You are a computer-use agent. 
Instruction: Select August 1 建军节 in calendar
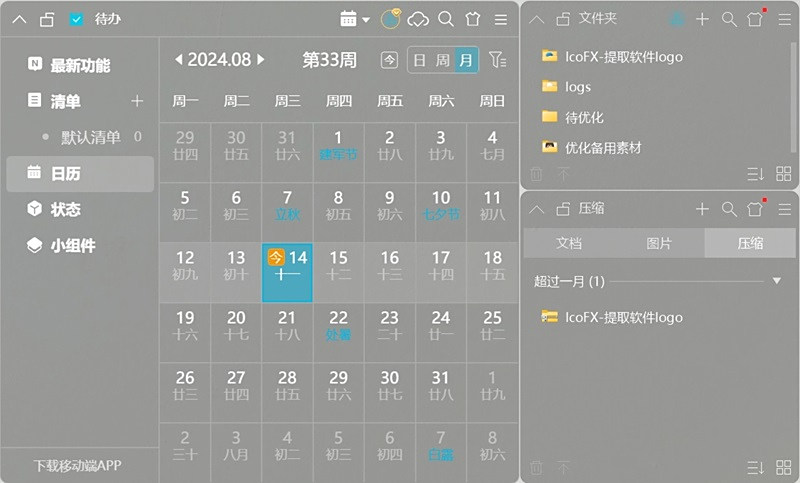[338, 152]
